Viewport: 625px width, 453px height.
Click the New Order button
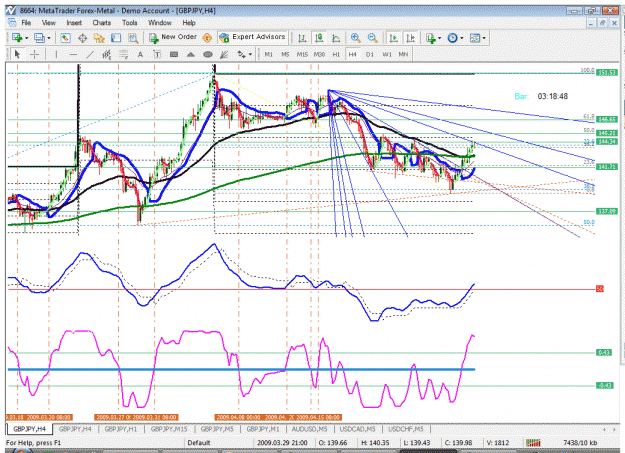(x=173, y=37)
